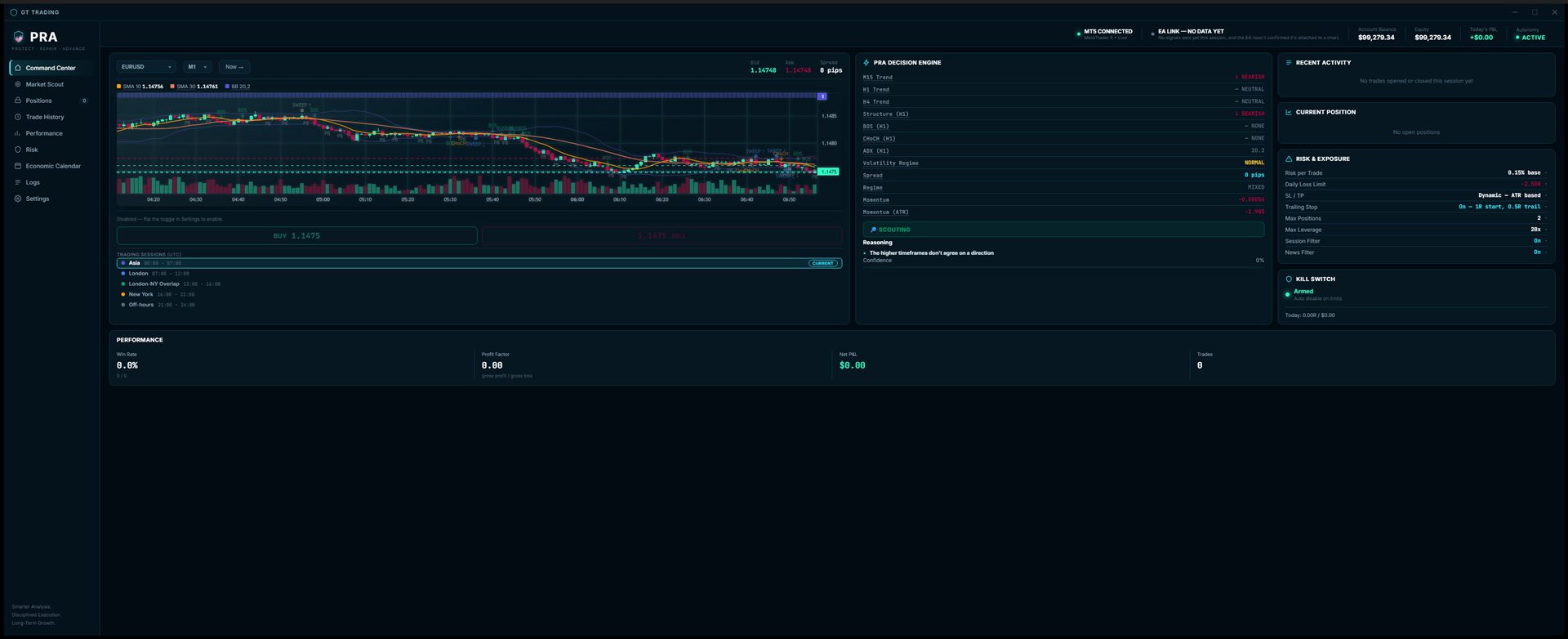Click the Logs list icon
The height and width of the screenshot is (639, 1568).
coord(17,182)
